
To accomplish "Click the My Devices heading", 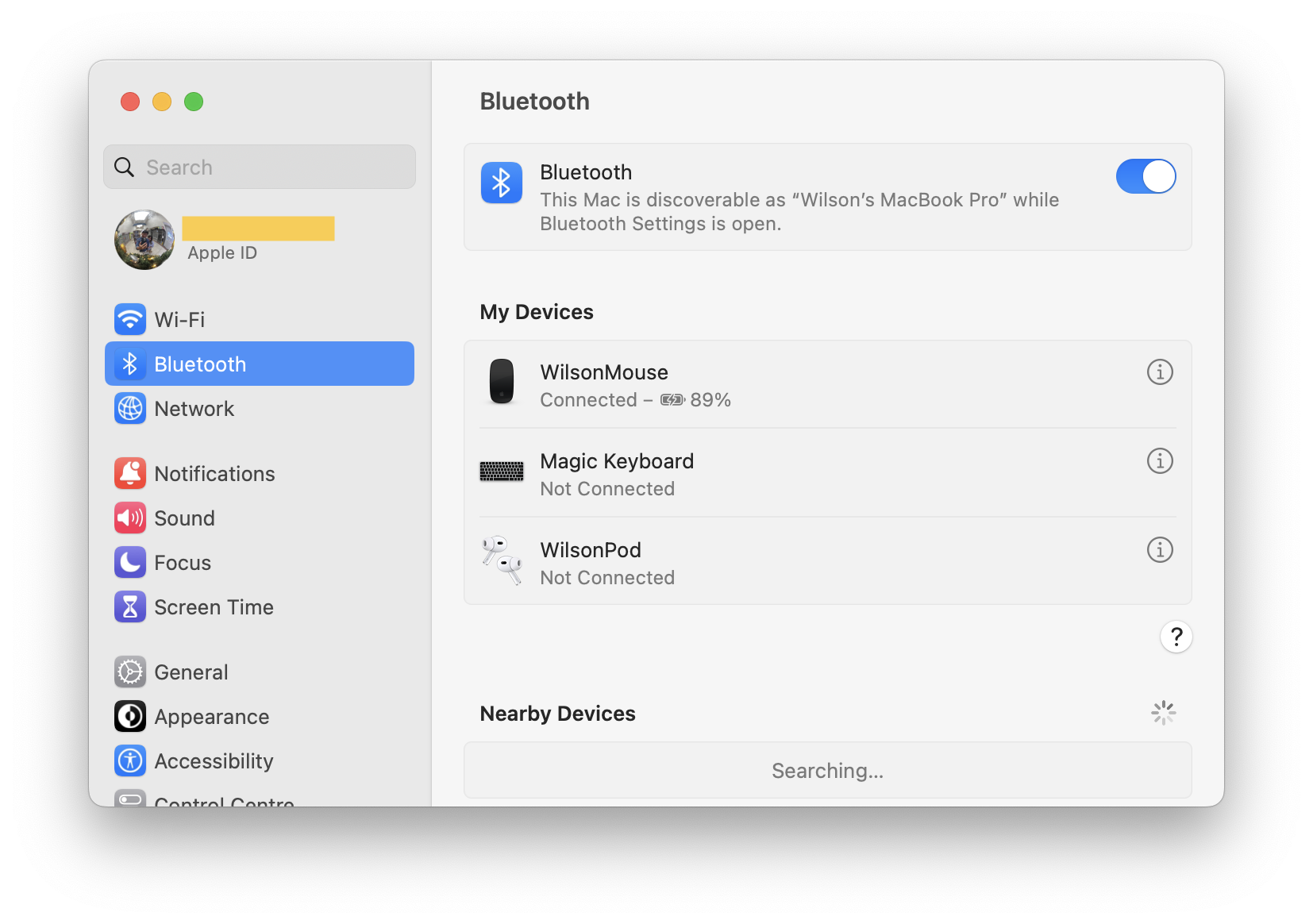I will (537, 312).
